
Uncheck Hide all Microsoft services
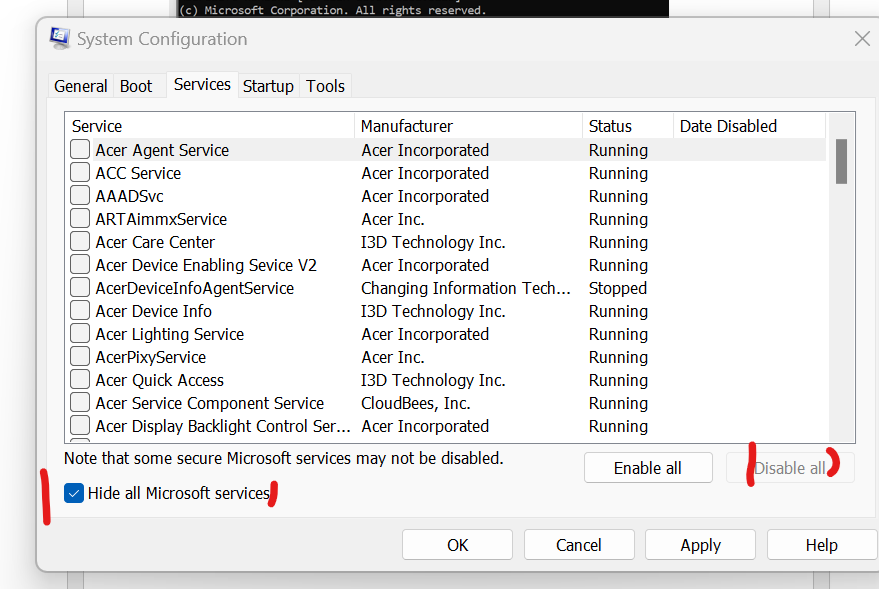coord(74,493)
